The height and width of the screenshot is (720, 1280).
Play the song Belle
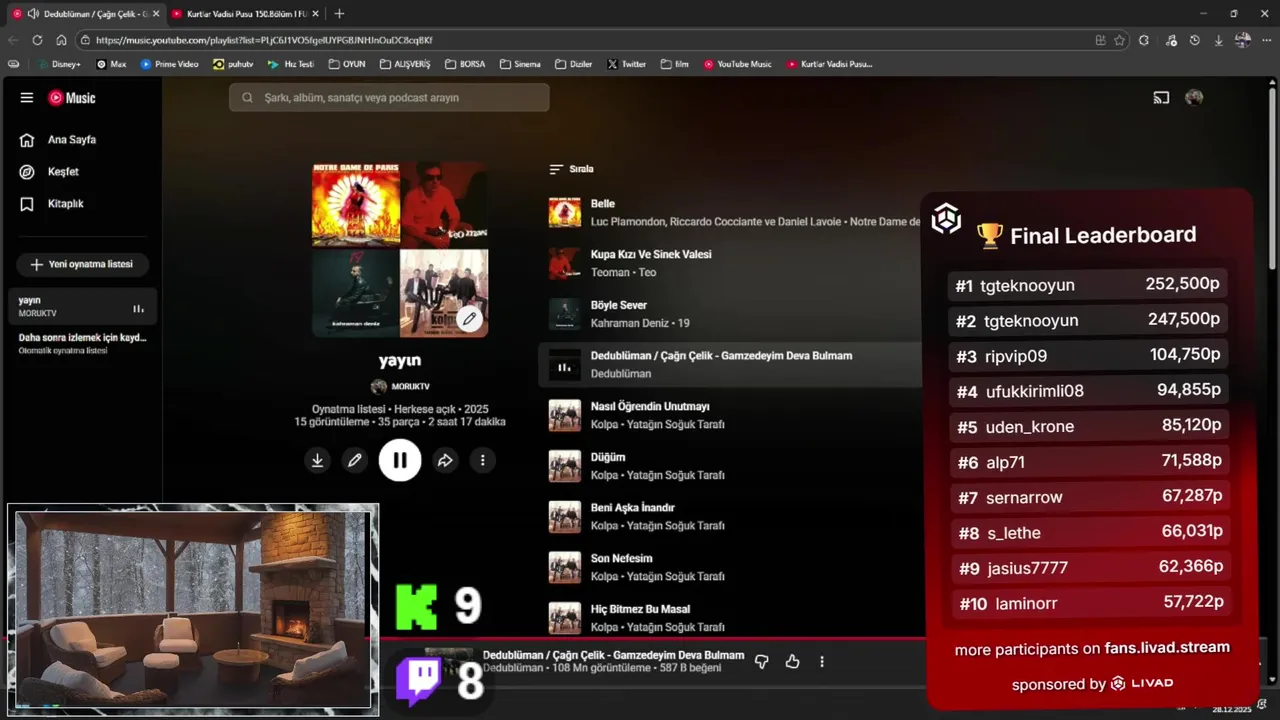(603, 203)
